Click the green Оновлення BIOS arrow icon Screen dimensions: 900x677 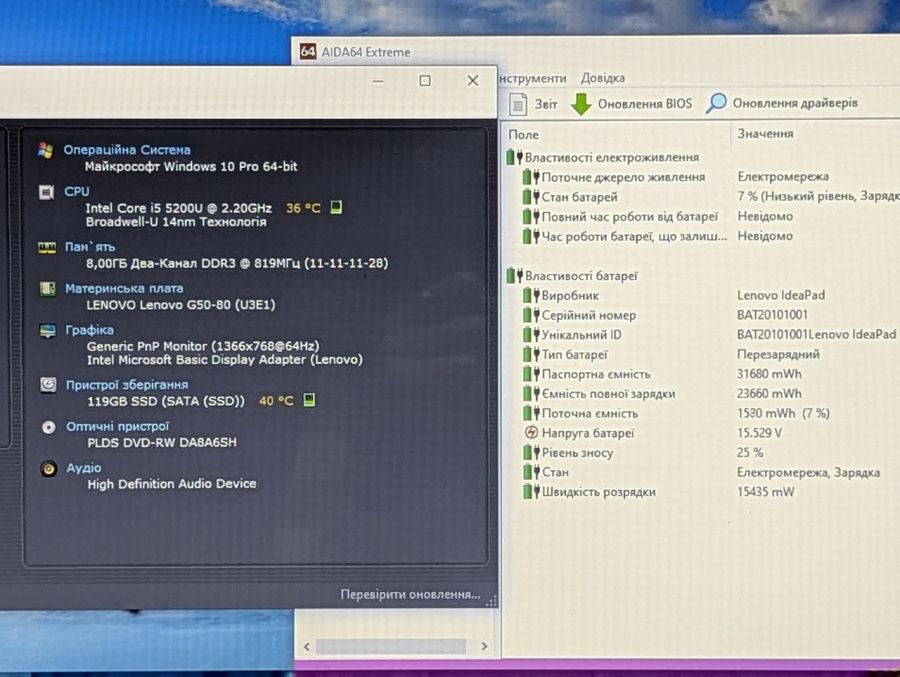point(581,104)
